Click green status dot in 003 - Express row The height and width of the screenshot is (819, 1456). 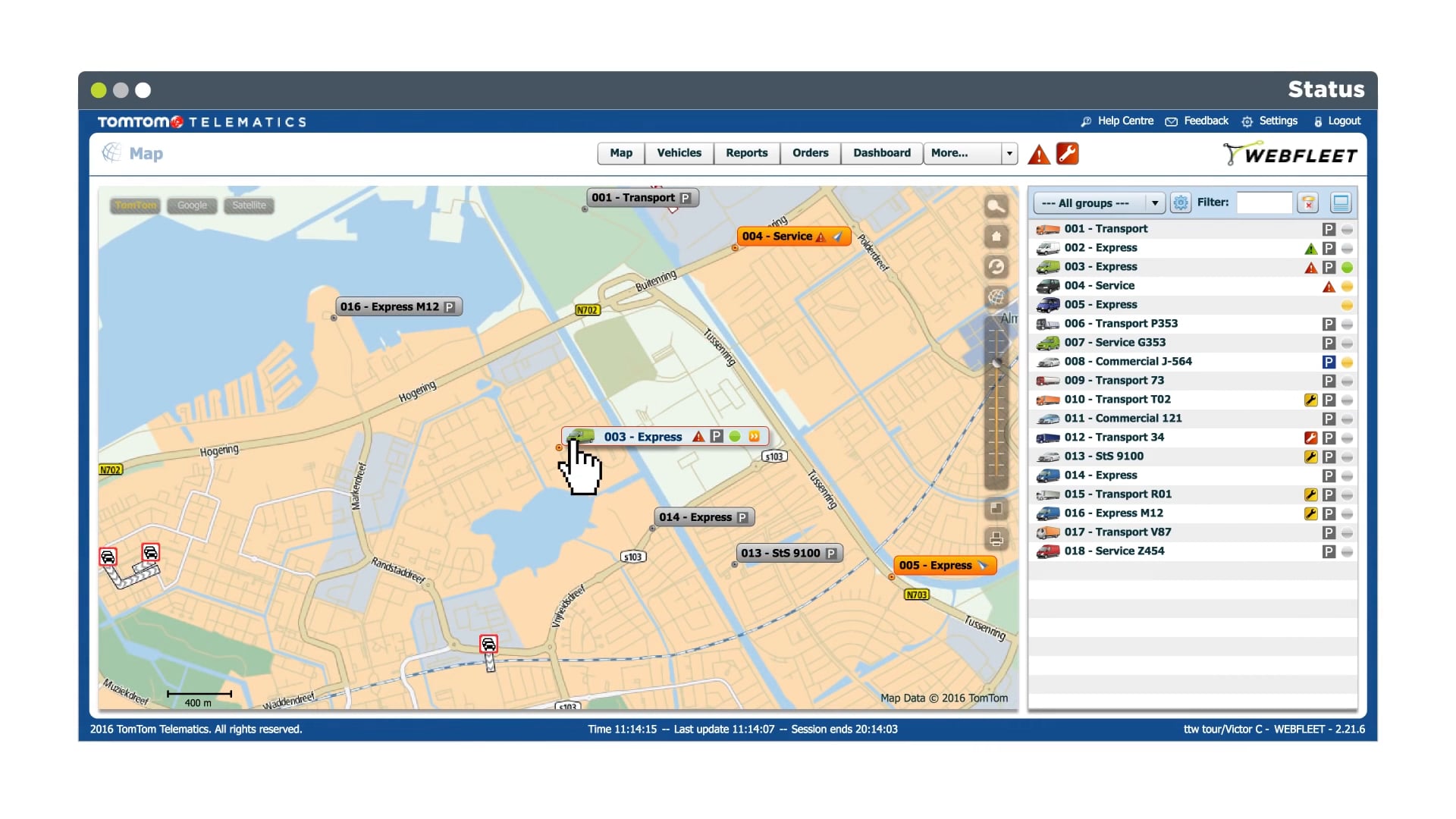click(1347, 267)
